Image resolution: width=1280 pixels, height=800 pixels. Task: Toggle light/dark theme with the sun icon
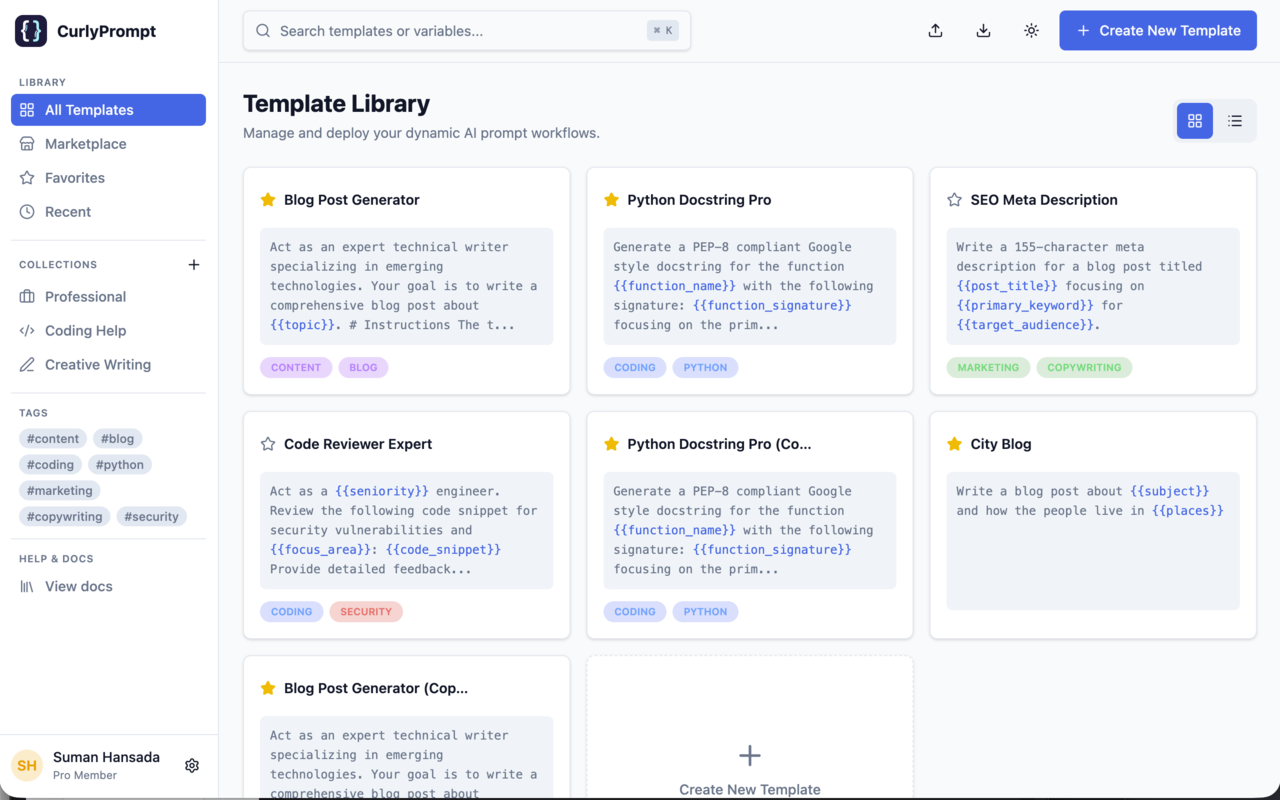point(1031,30)
